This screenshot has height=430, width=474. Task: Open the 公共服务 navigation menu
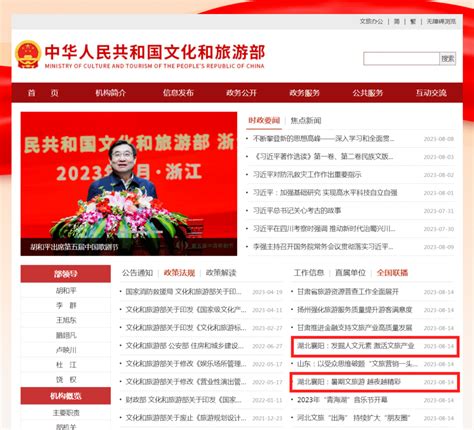(368, 93)
